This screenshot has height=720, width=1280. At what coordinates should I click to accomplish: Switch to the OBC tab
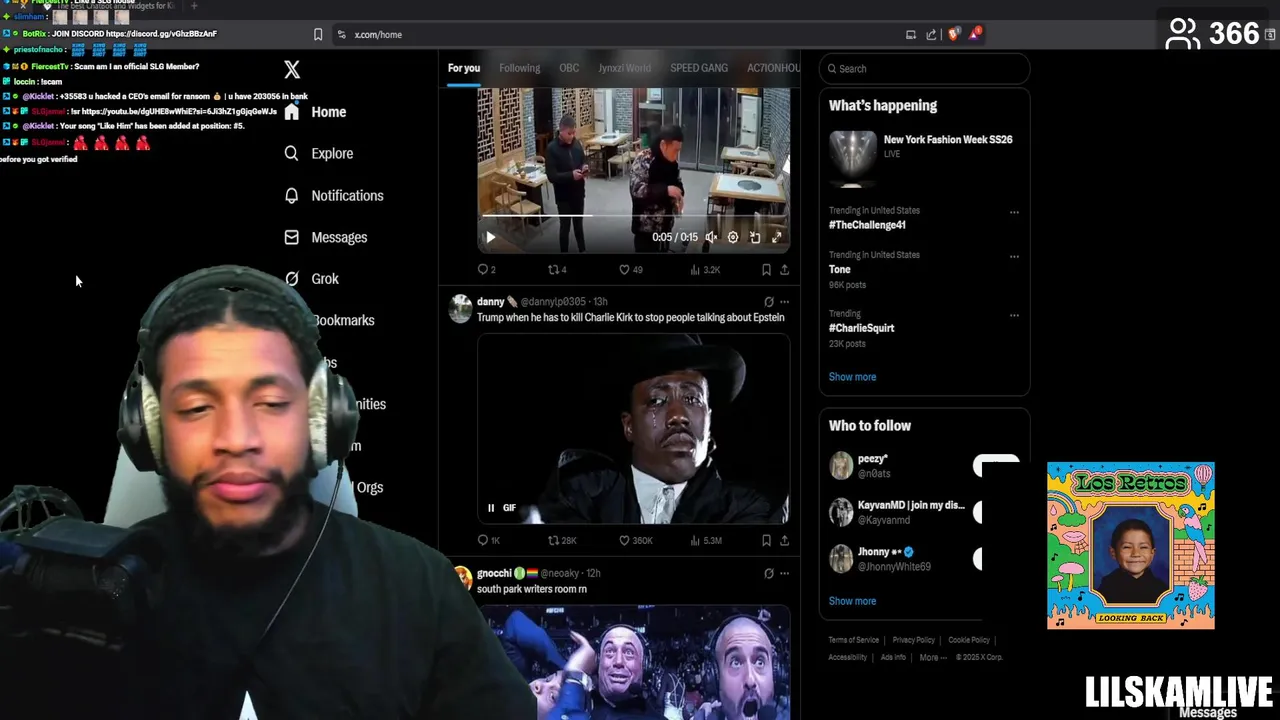pos(569,68)
